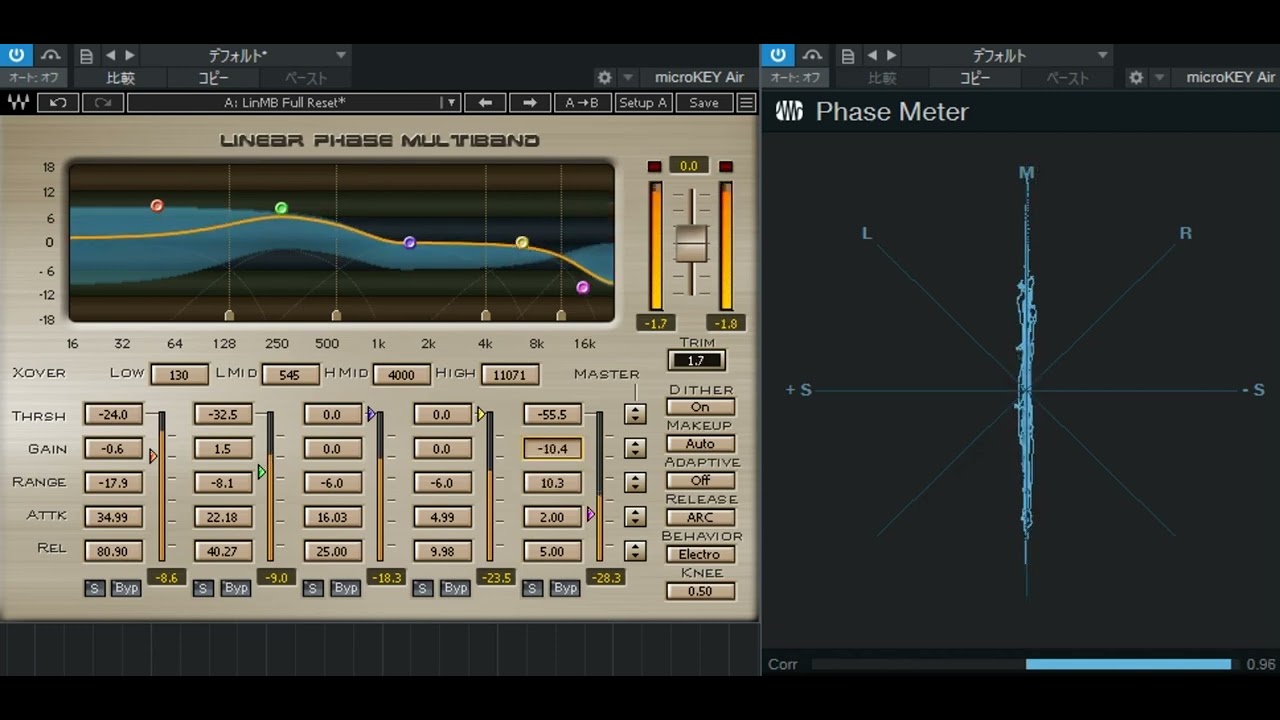The height and width of the screenshot is (720, 1280).
Task: Click the Waves Save button
Action: (x=704, y=102)
